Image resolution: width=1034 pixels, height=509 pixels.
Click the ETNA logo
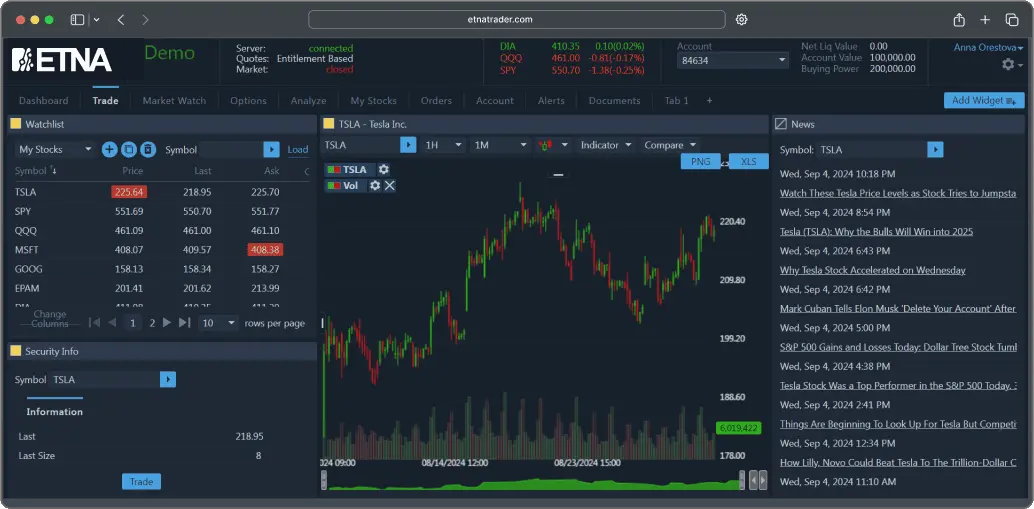(x=61, y=59)
